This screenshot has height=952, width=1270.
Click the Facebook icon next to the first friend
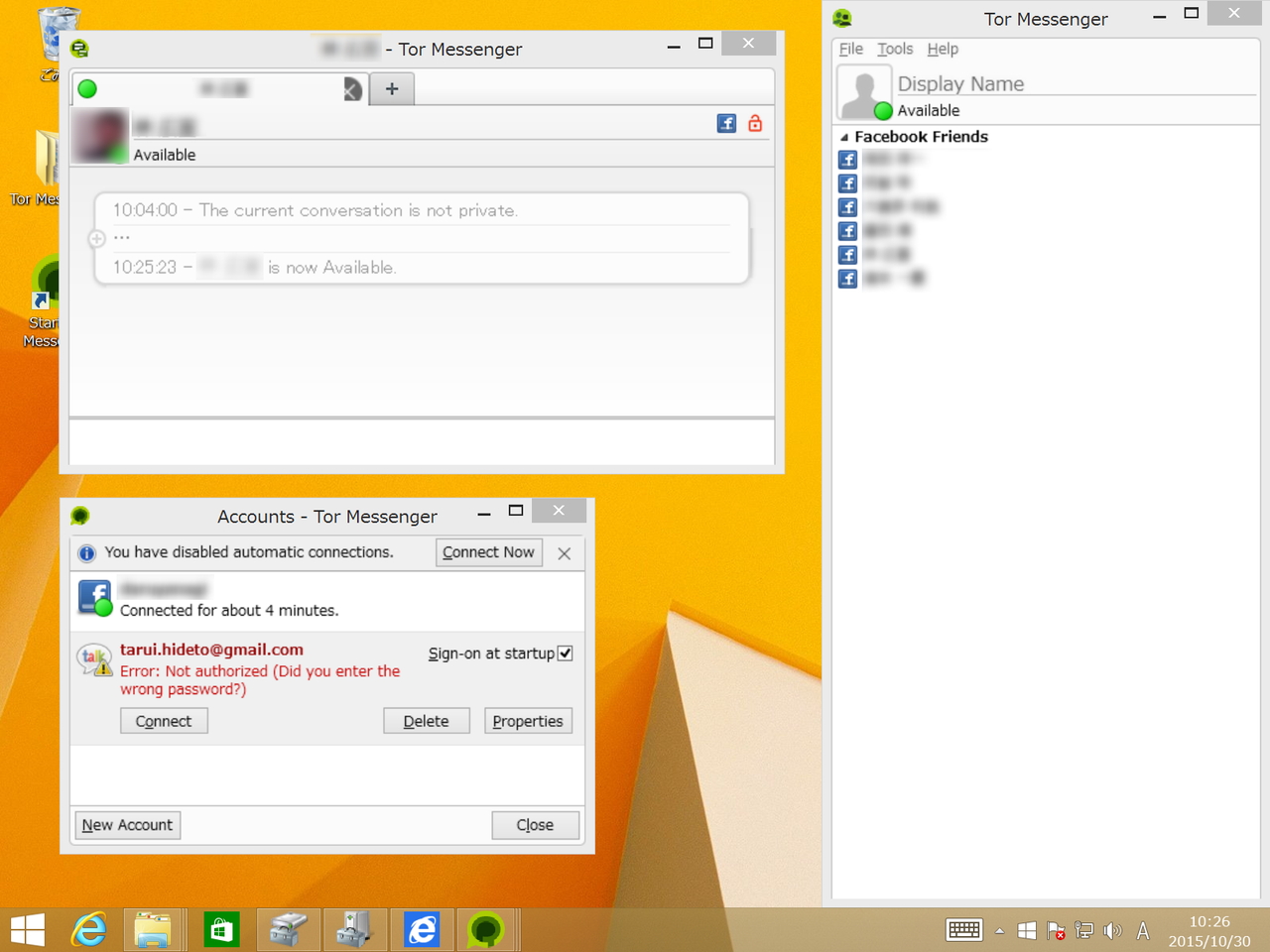(x=847, y=159)
